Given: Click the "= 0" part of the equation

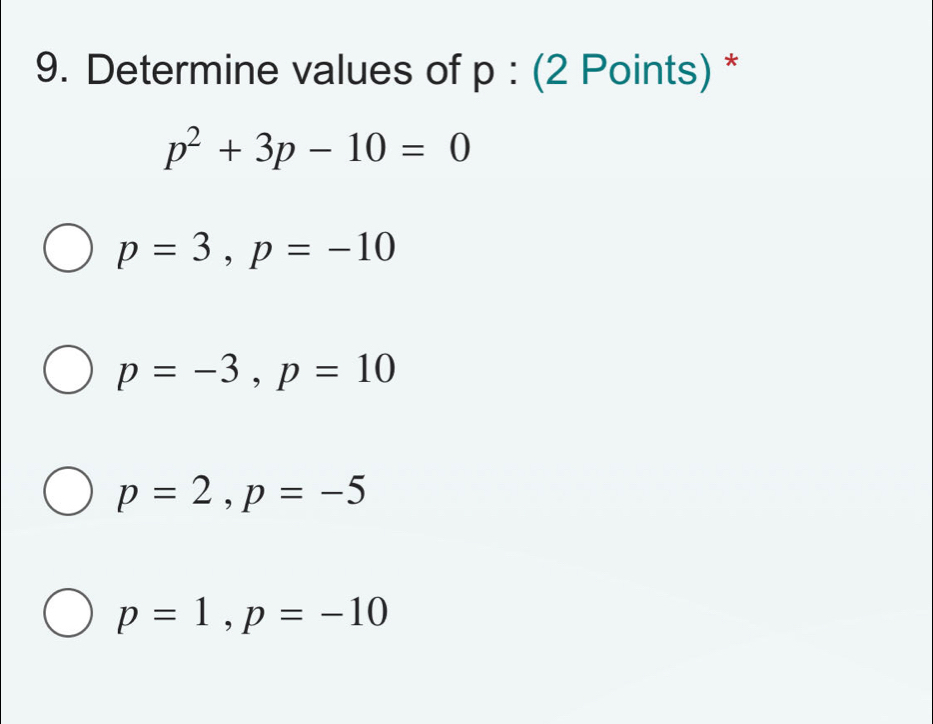Looking at the screenshot, I should click(x=438, y=151).
